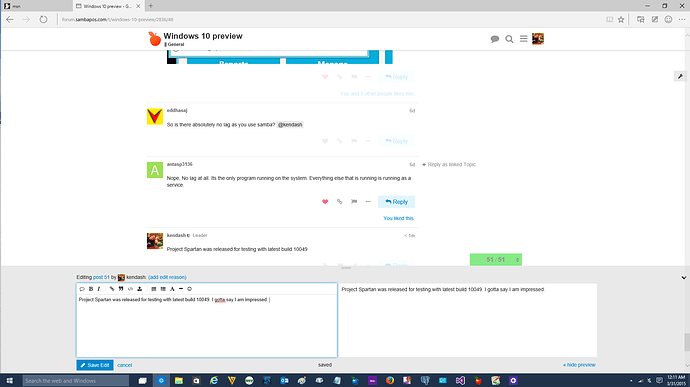Search the web and Windows box
This screenshot has width=690, height=387.
(x=76, y=380)
